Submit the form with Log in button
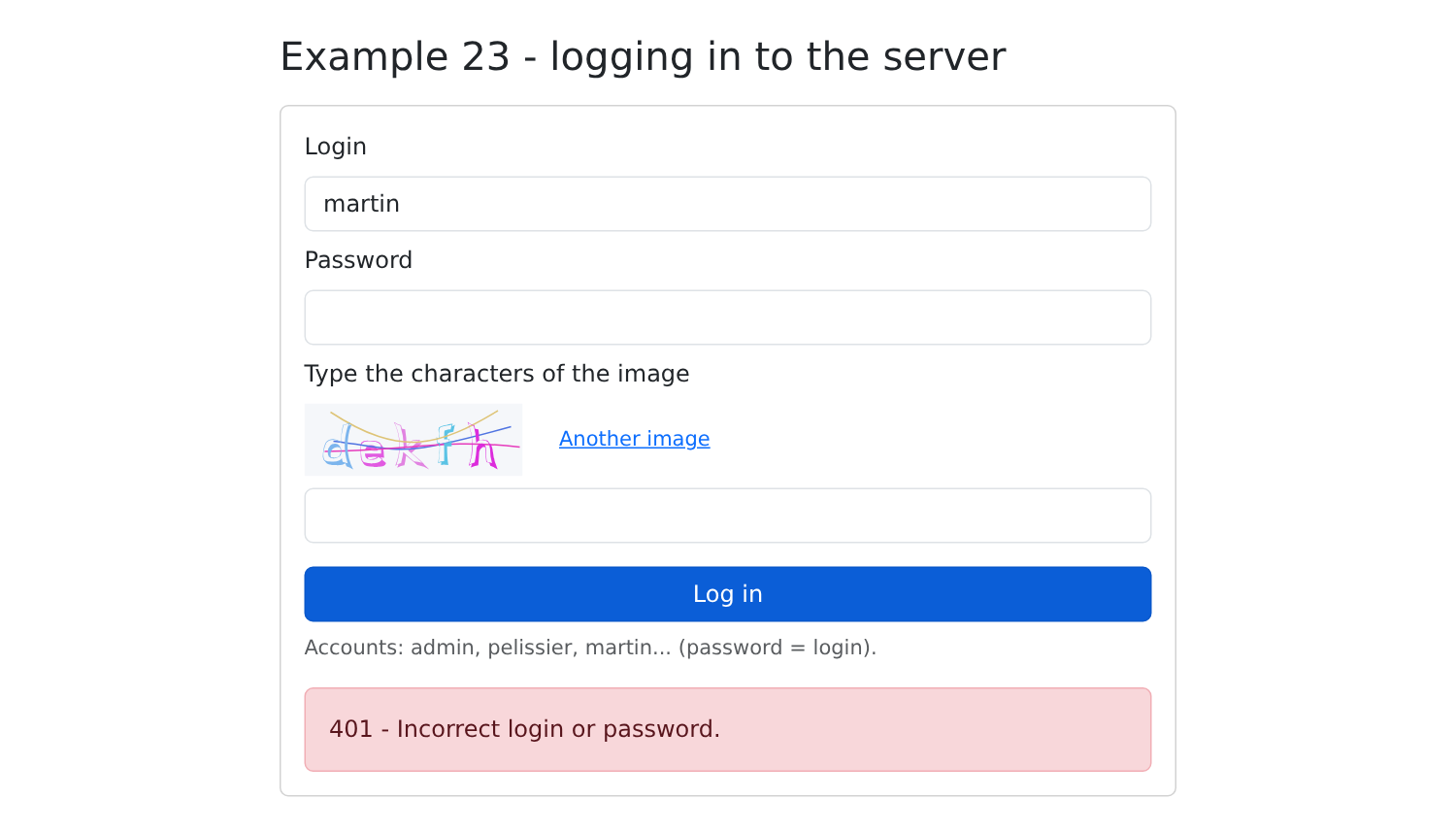Image resolution: width=1456 pixels, height=832 pixels. point(728,594)
